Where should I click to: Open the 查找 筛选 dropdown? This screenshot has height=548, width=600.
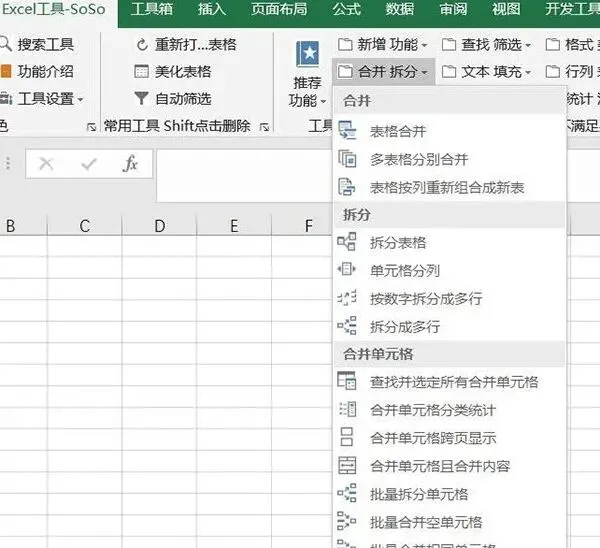tap(486, 45)
